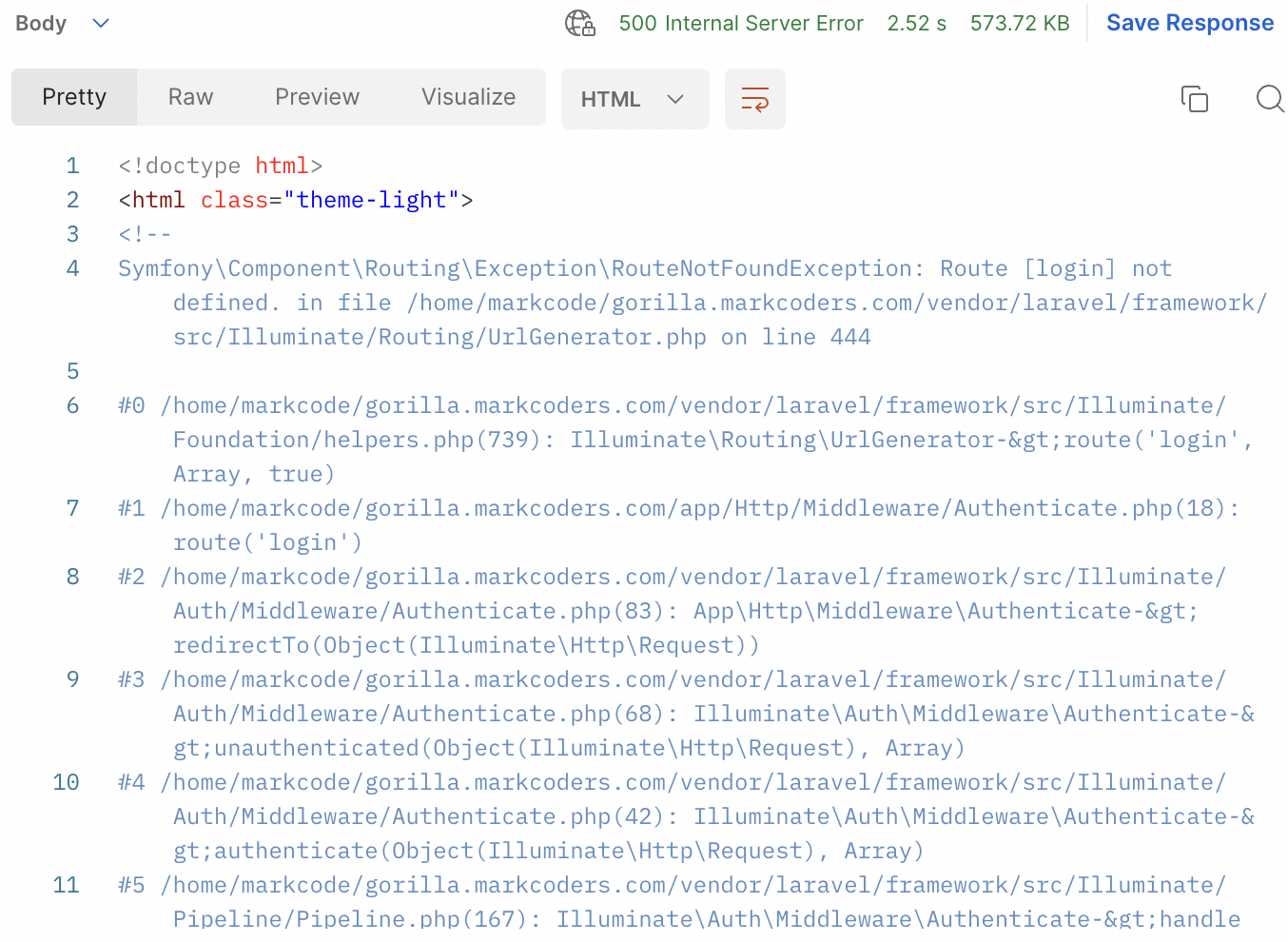
Task: Click line number 10 in the gutter
Action: pos(66,782)
